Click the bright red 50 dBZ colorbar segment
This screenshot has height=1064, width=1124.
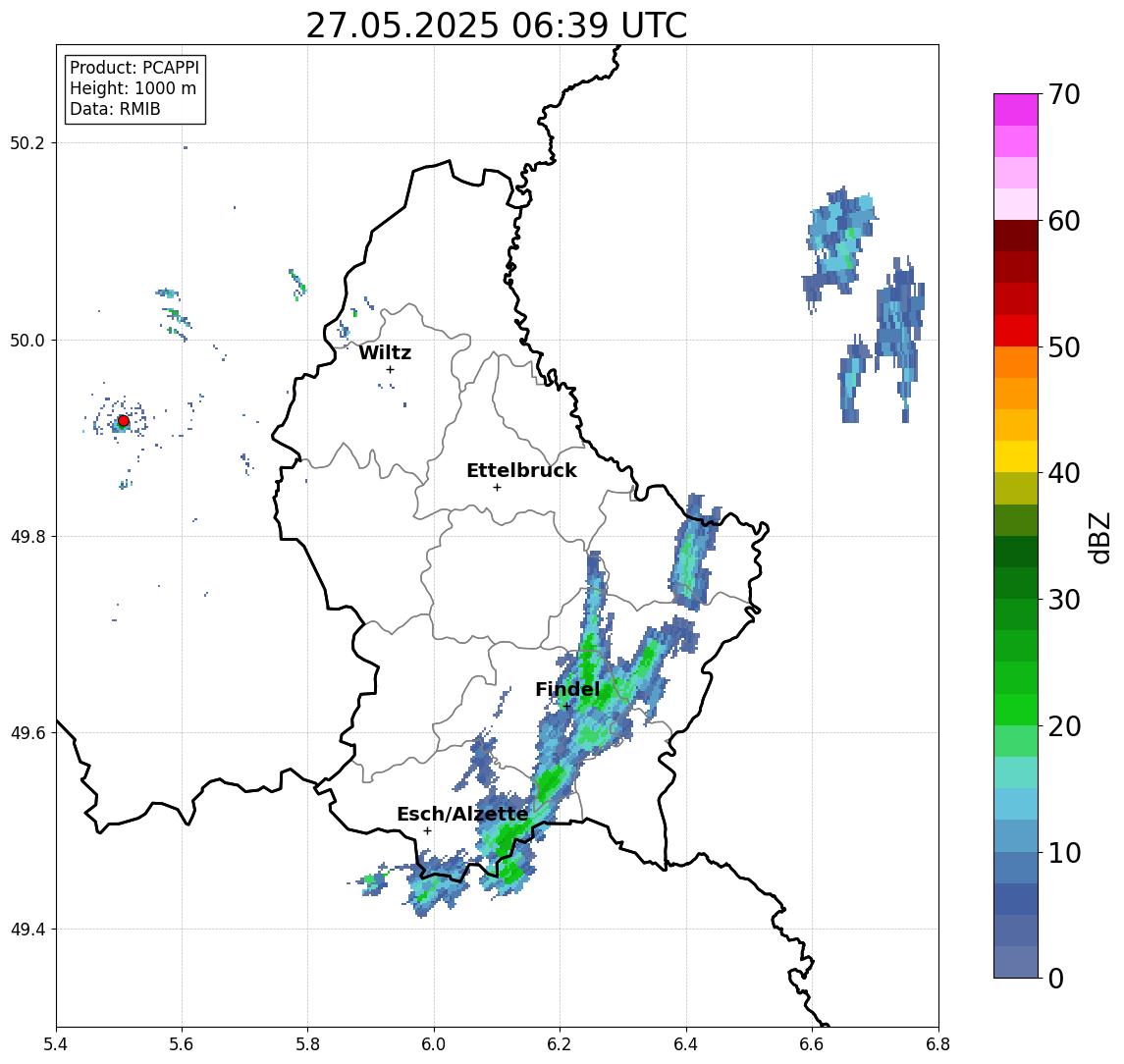point(1016,331)
